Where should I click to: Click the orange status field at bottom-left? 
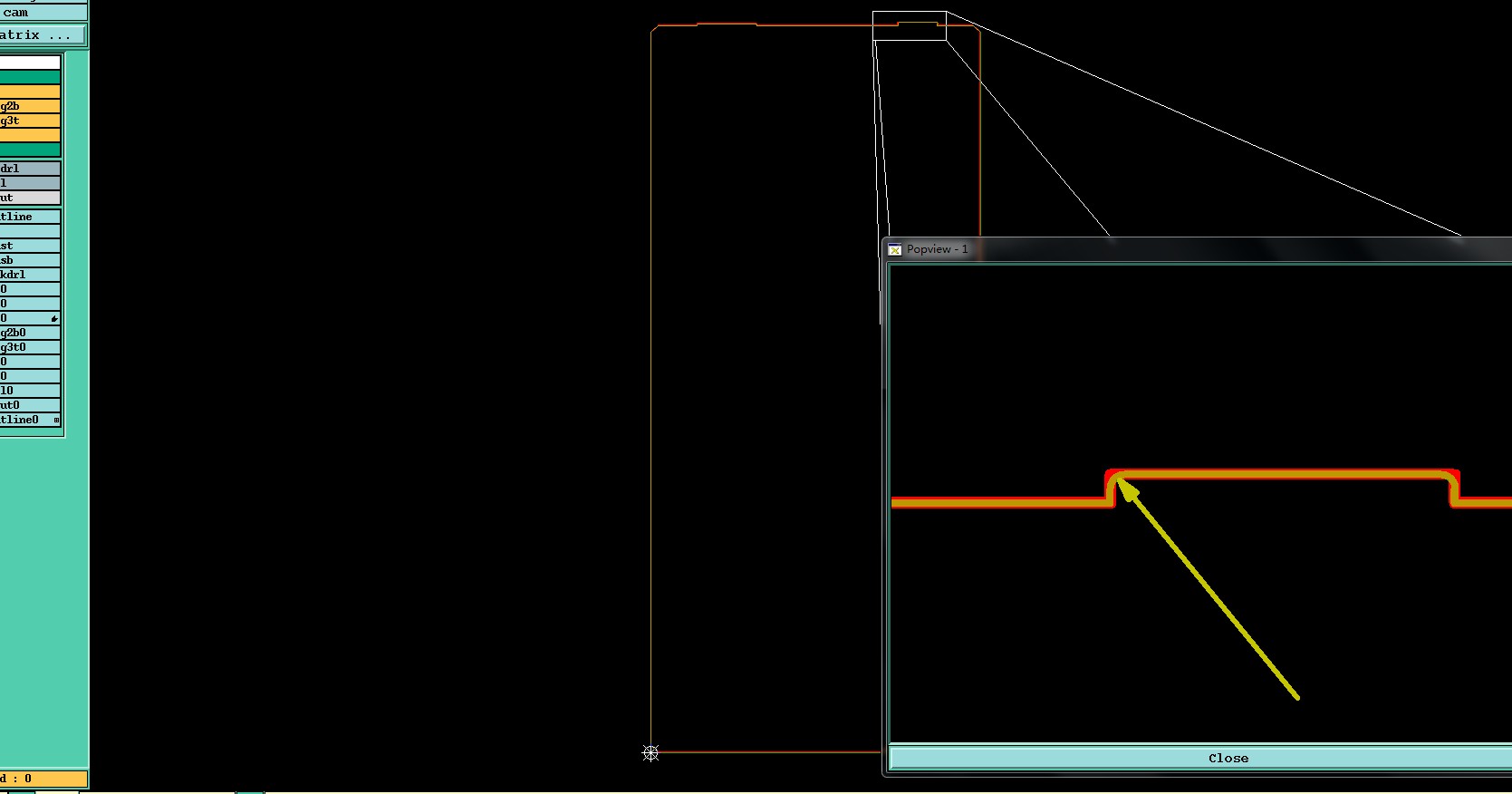pyautogui.click(x=43, y=779)
